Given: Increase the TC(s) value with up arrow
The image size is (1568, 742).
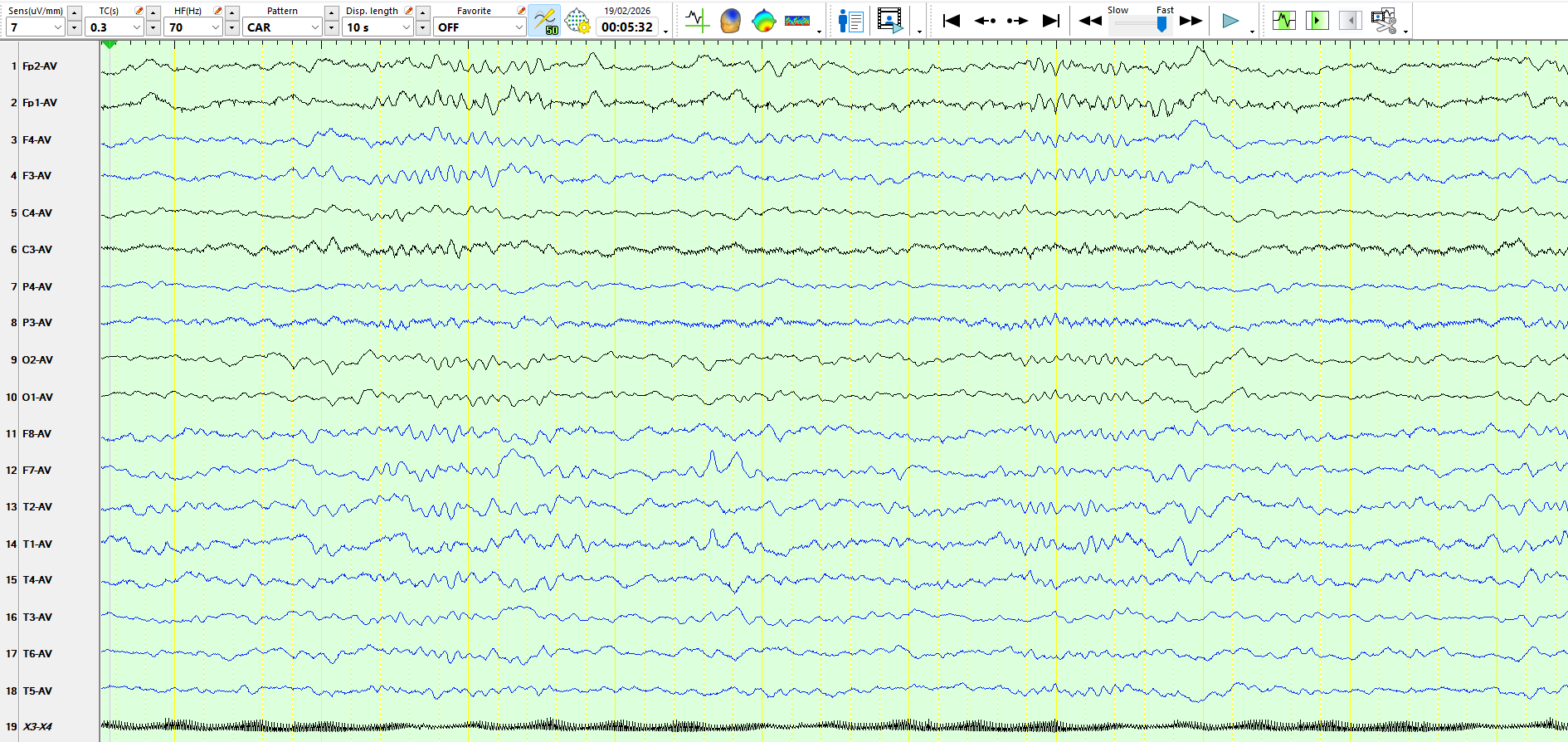Looking at the screenshot, I should click(153, 12).
